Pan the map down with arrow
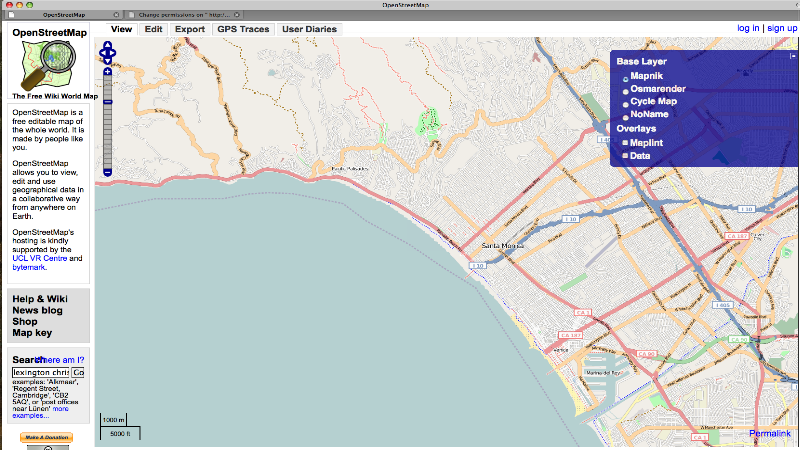The height and width of the screenshot is (450, 800). [107, 58]
